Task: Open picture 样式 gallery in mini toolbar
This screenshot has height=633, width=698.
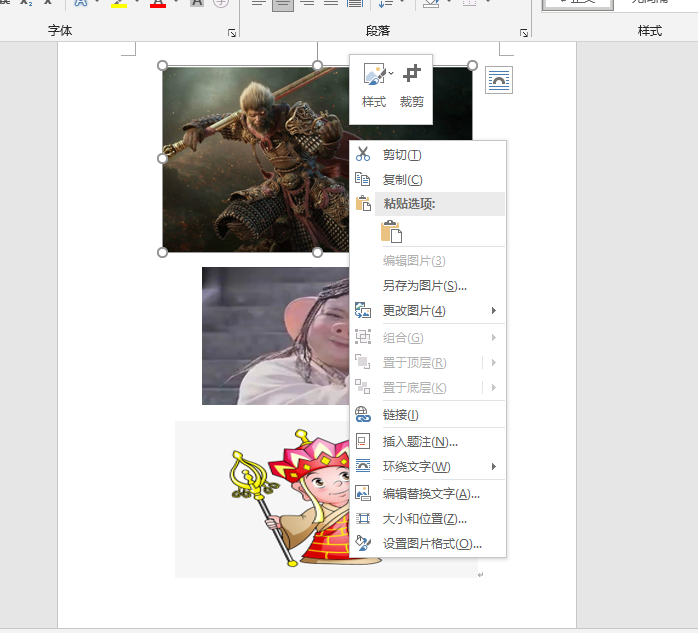Action: pyautogui.click(x=374, y=86)
